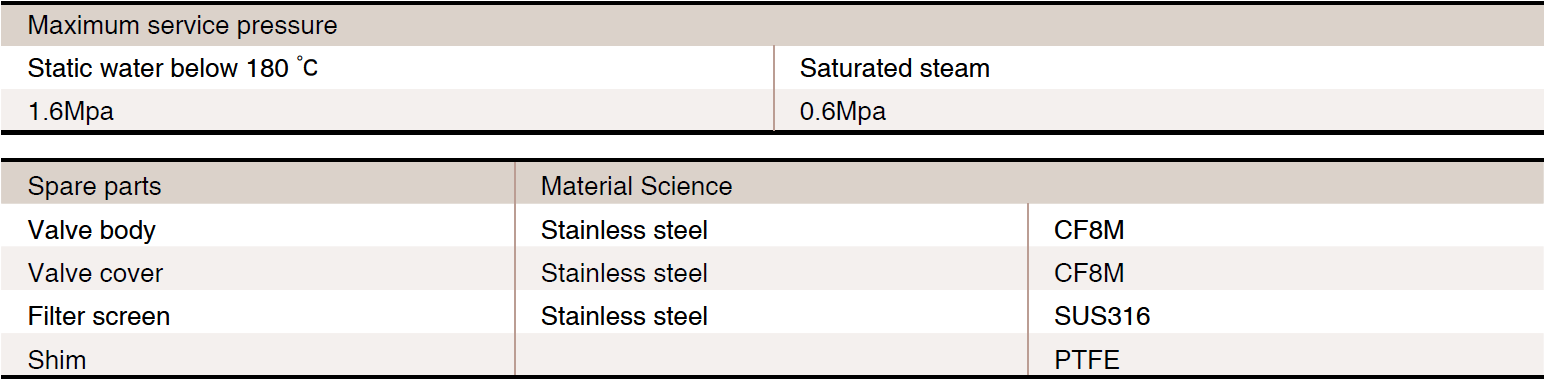Click the Saturated steam cell

pyautogui.click(x=1159, y=68)
